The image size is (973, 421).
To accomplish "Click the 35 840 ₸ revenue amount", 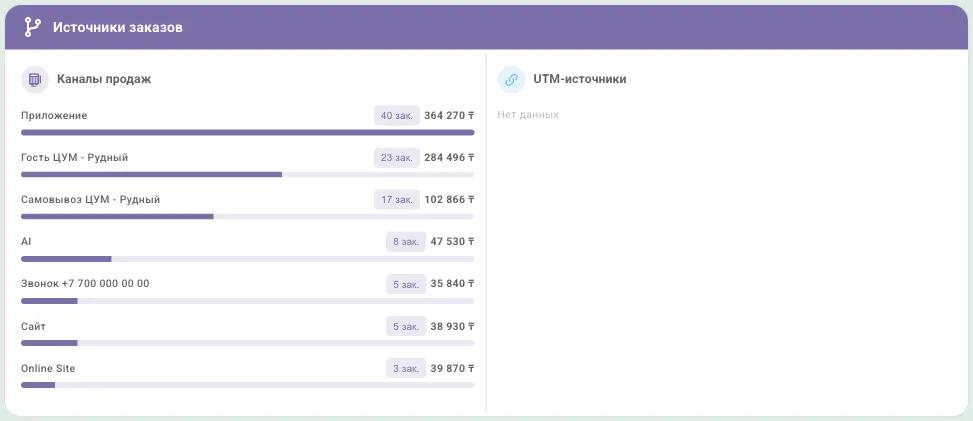I will pos(452,284).
